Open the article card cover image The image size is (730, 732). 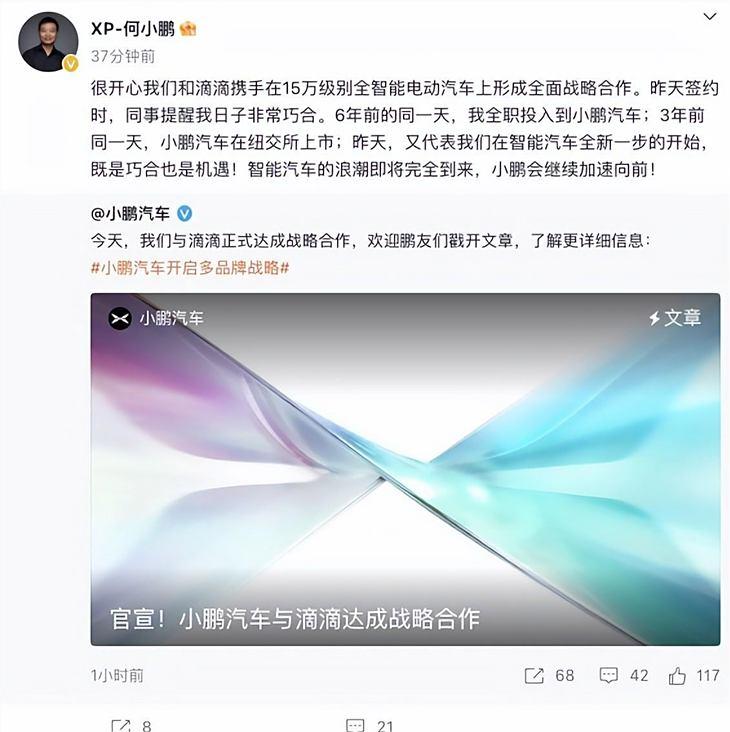click(405, 469)
